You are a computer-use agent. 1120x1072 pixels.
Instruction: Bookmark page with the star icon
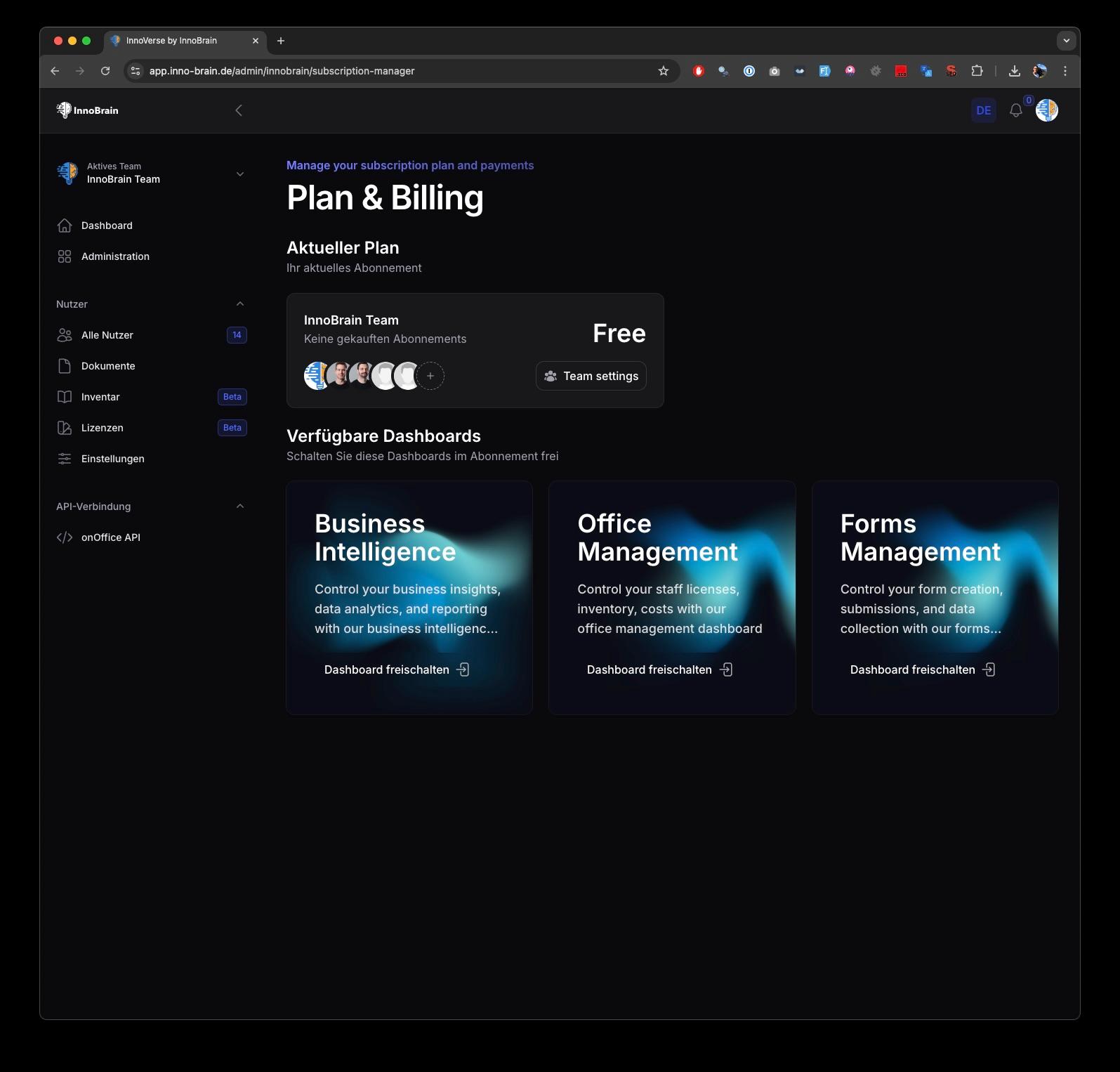664,71
